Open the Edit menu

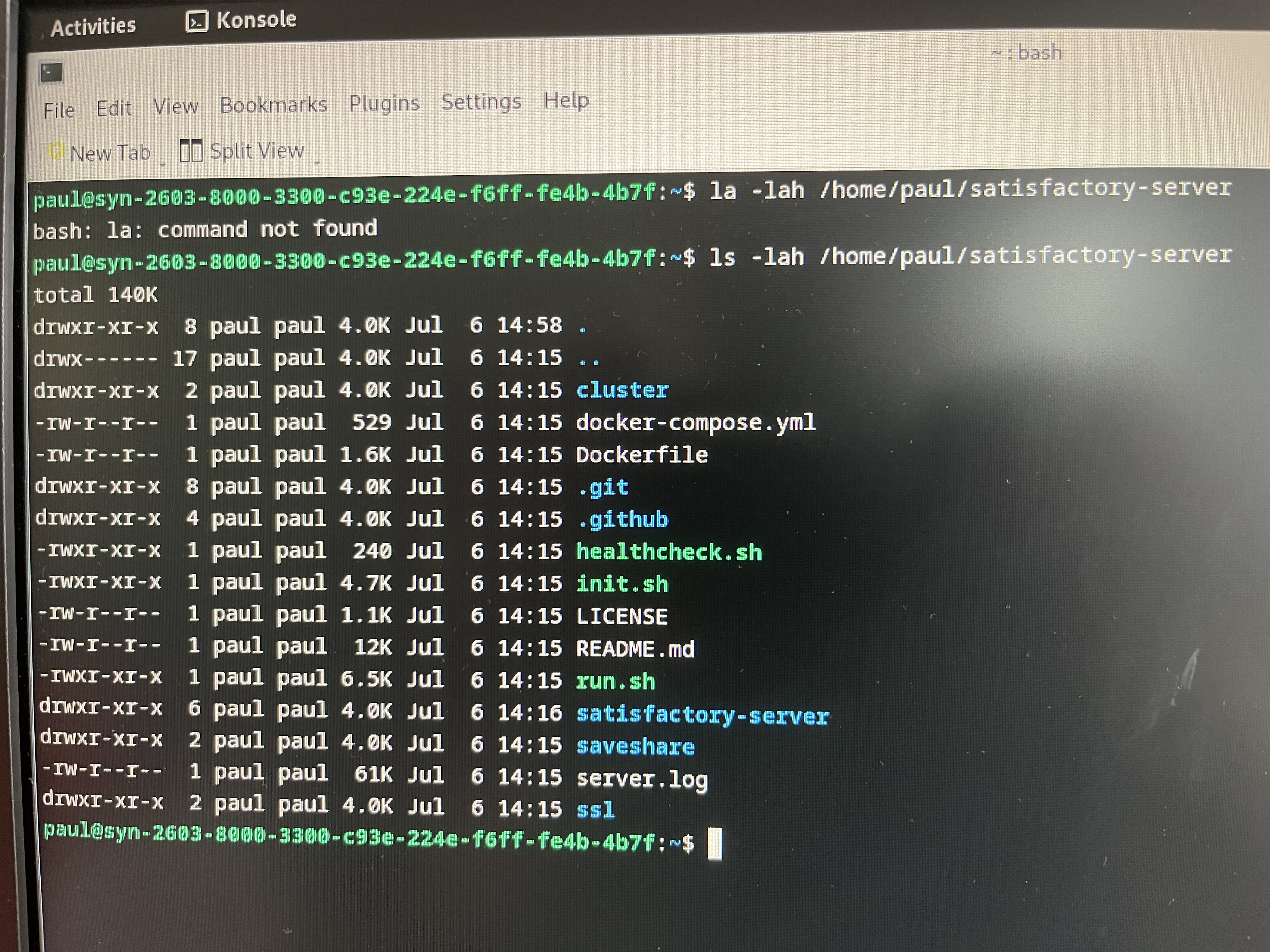(114, 109)
